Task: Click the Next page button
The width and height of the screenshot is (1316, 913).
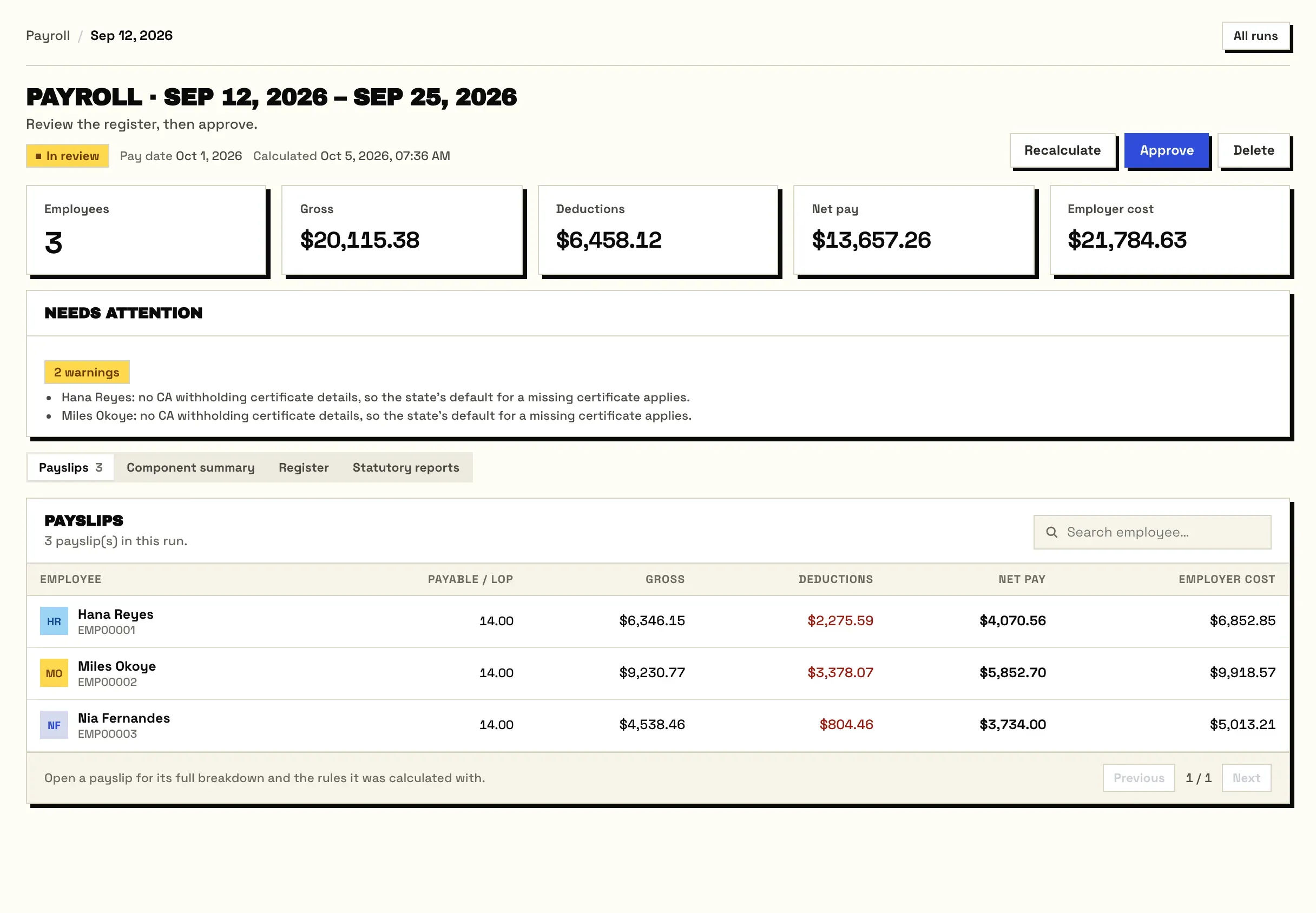Action: pyautogui.click(x=1246, y=778)
